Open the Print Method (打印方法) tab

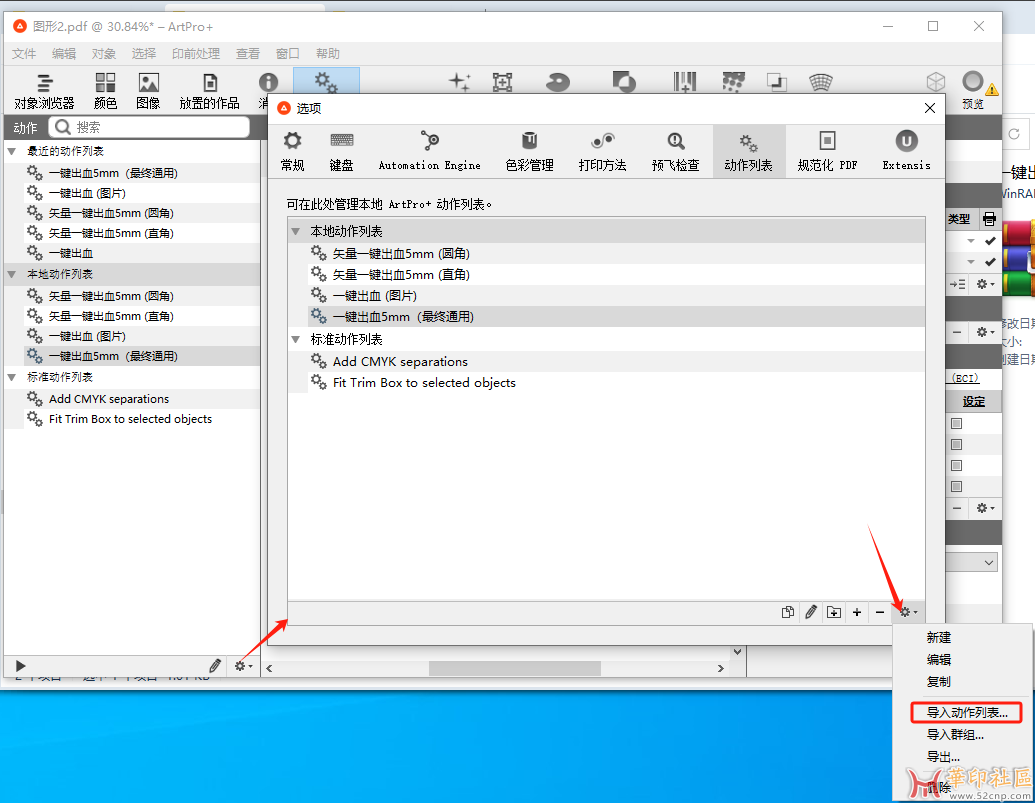[602, 152]
